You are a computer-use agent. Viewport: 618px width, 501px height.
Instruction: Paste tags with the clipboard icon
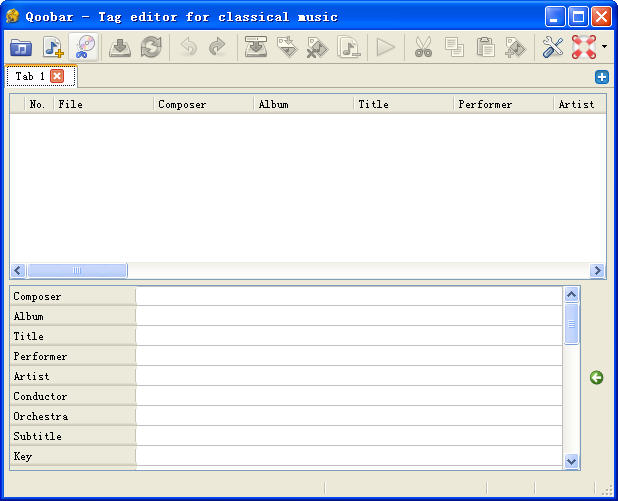[x=485, y=47]
